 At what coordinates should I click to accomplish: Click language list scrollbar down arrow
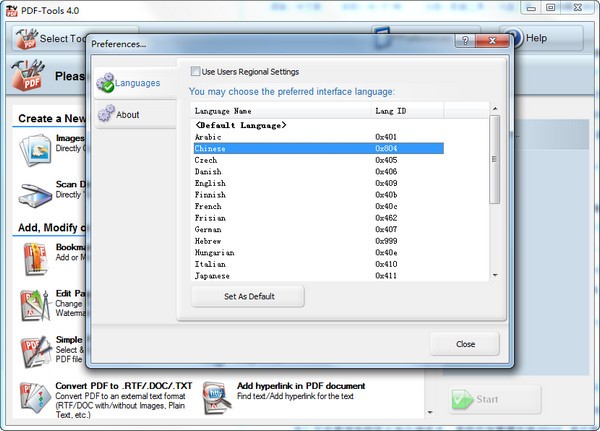click(495, 275)
